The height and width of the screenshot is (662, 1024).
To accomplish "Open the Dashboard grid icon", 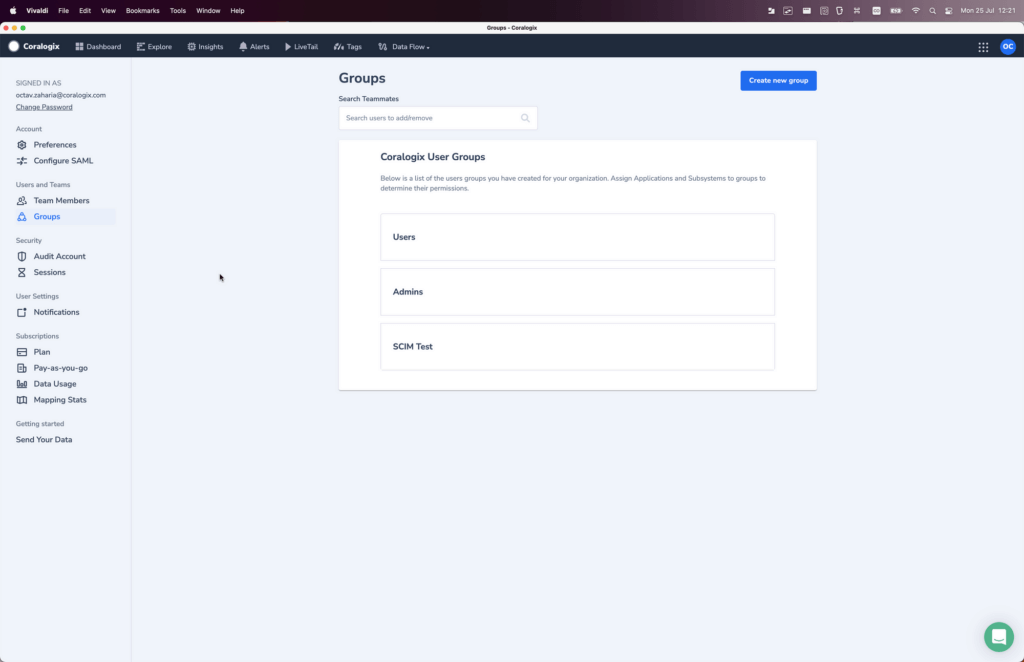I will click(x=79, y=46).
